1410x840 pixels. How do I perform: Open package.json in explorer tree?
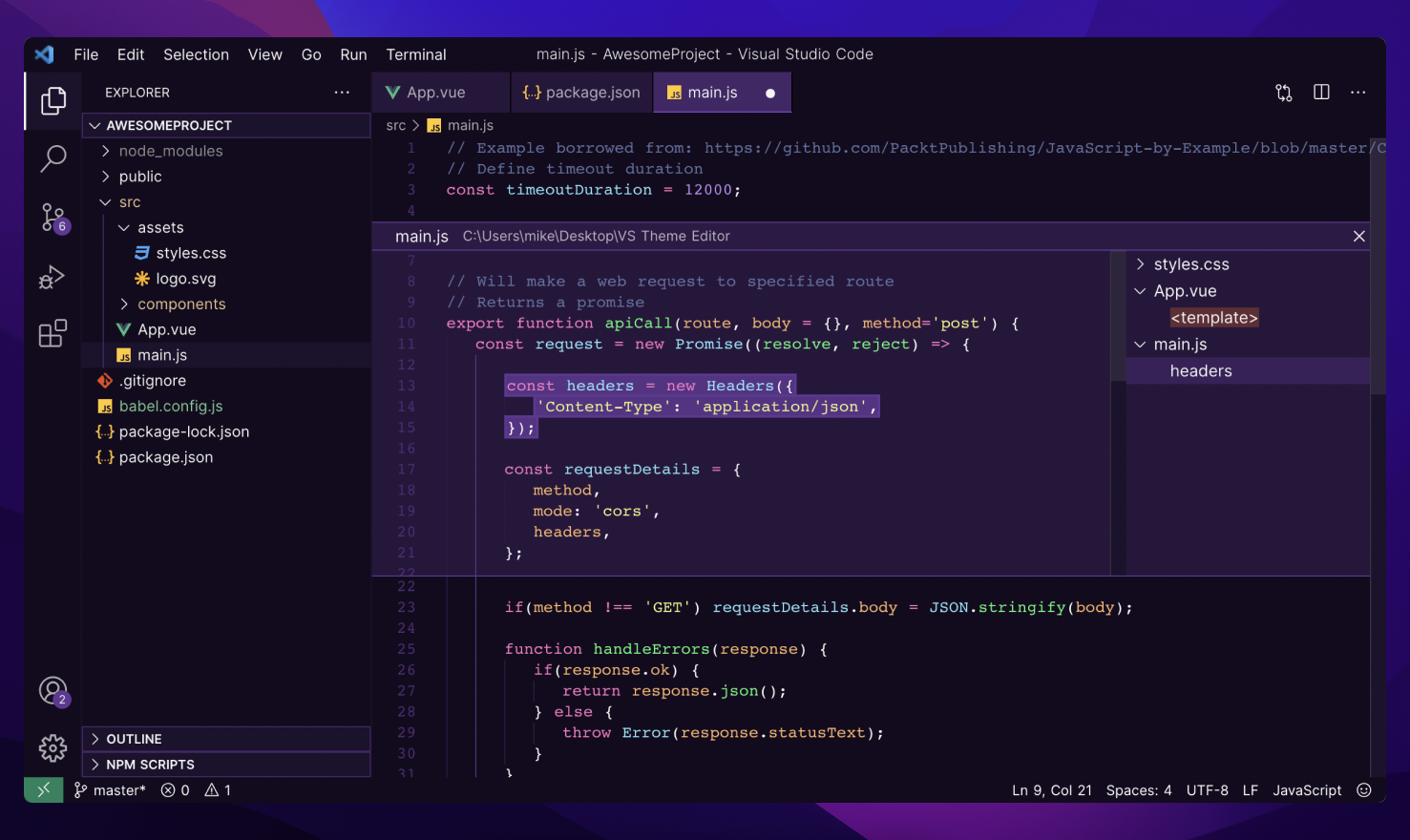click(226, 457)
